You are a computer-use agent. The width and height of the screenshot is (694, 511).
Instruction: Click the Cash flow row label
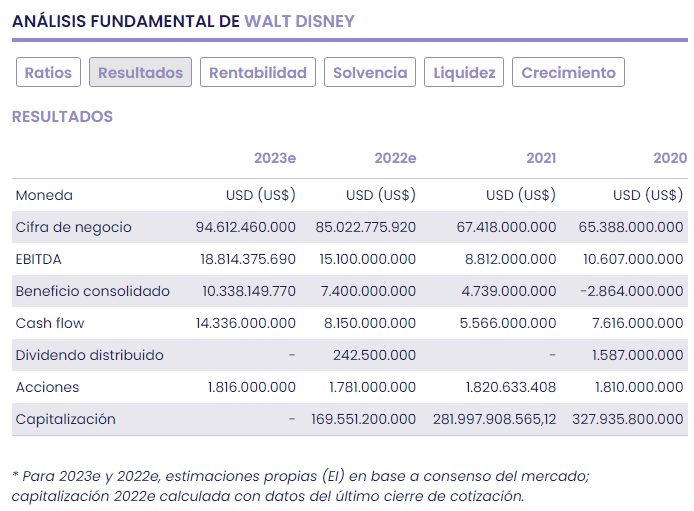pyautogui.click(x=50, y=323)
